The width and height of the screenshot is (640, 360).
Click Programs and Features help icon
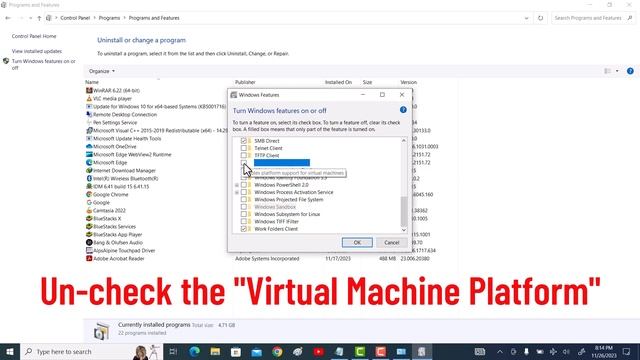[x=630, y=71]
